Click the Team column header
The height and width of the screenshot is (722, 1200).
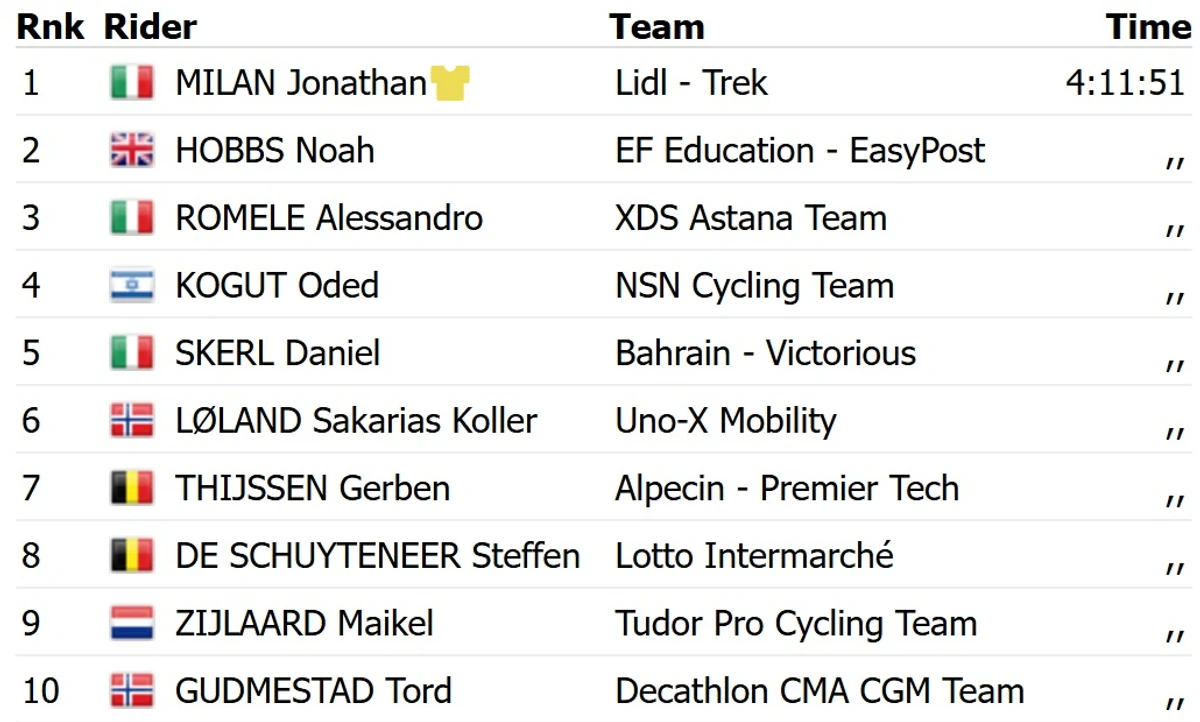[x=657, y=27]
